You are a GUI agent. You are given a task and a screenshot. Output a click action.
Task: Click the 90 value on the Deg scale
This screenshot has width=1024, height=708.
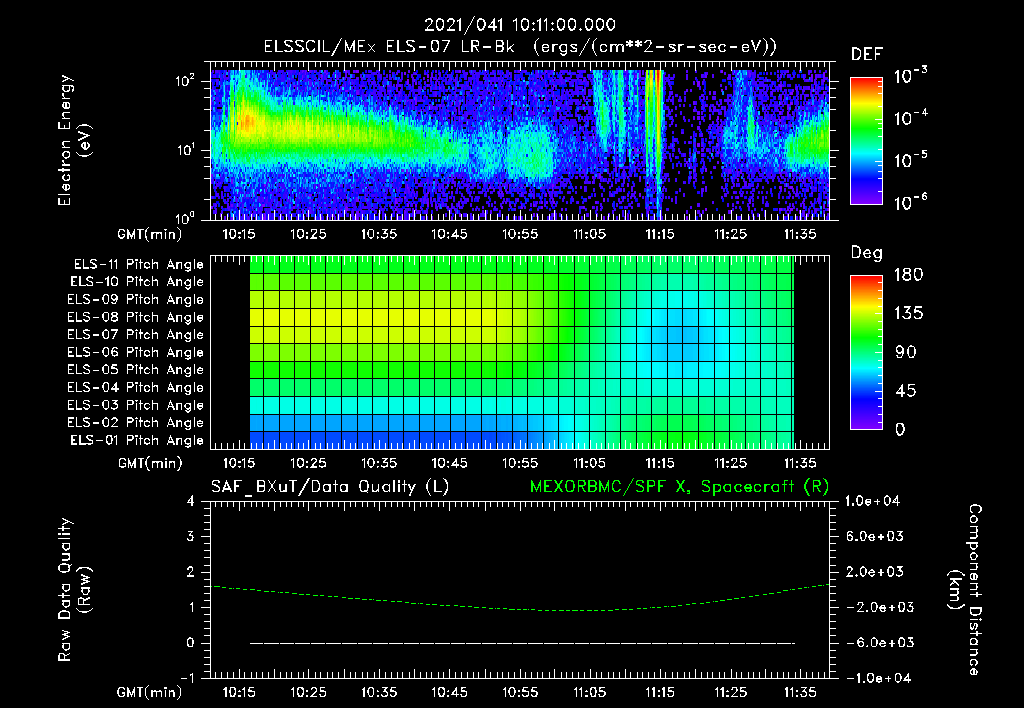point(906,353)
